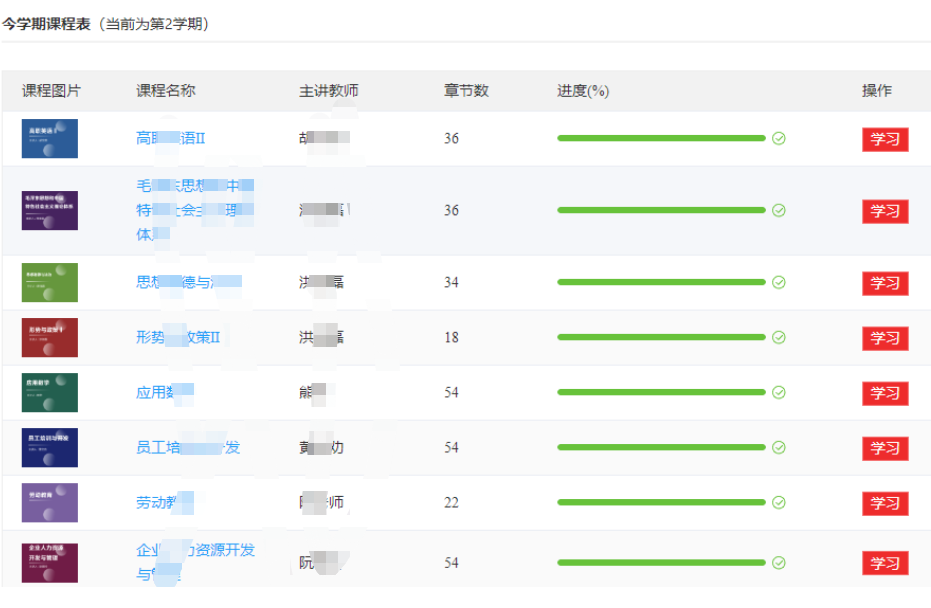Click chapter count 22 in 劳动教 row
This screenshot has width=931, height=608.
click(x=451, y=502)
